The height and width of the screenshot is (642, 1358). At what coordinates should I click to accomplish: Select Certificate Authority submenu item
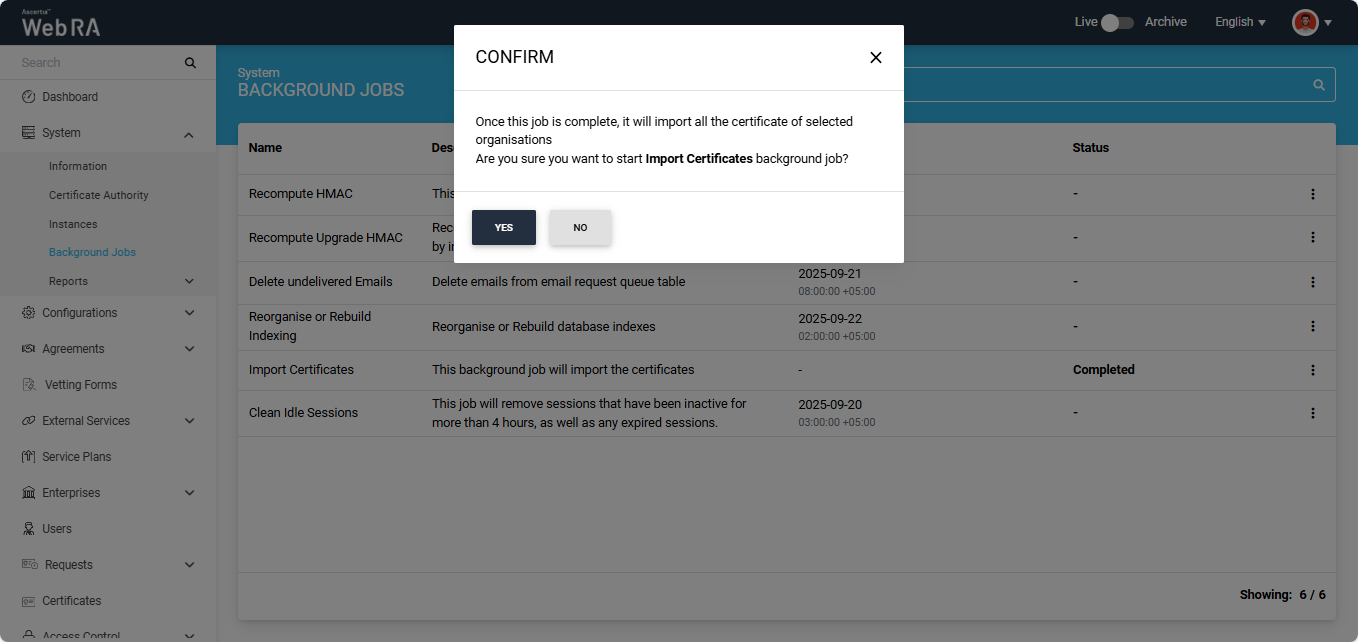click(x=99, y=195)
